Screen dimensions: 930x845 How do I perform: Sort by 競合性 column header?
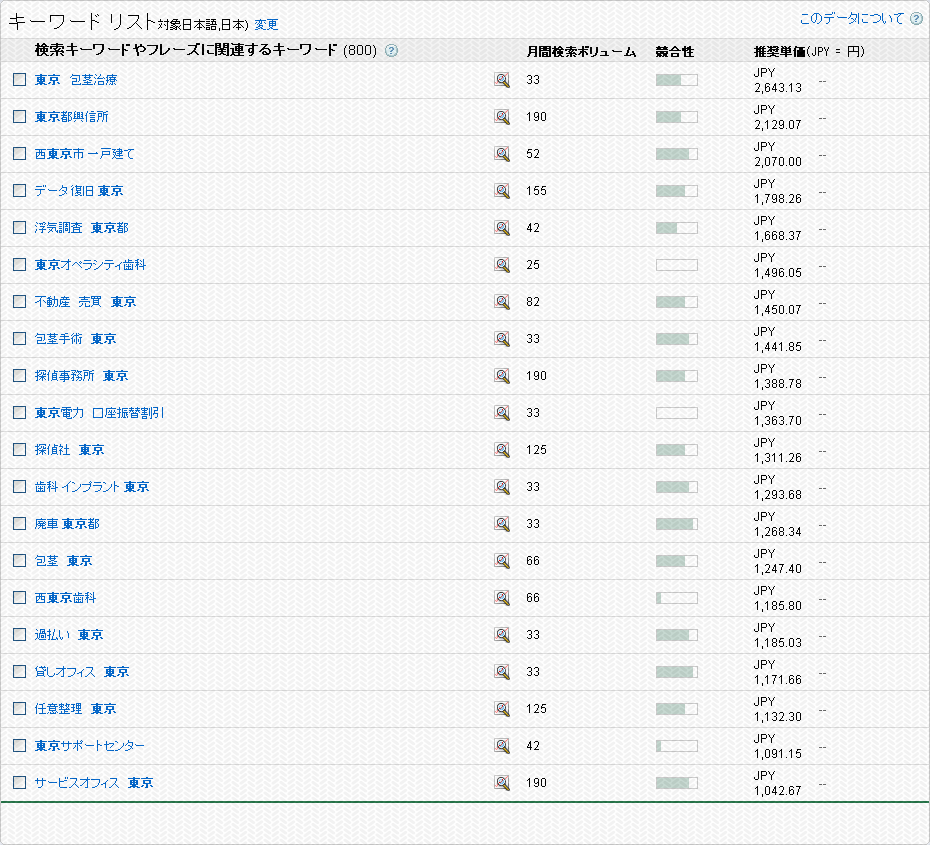coord(674,51)
